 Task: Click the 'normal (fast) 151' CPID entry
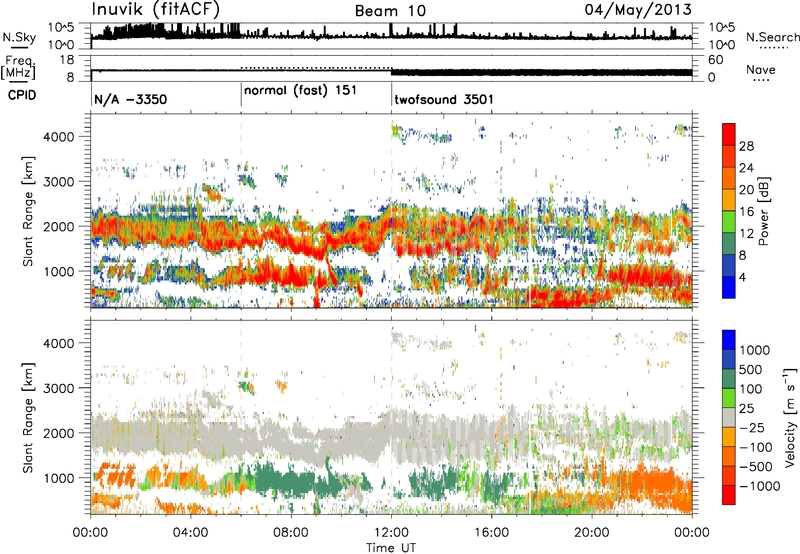click(x=301, y=91)
